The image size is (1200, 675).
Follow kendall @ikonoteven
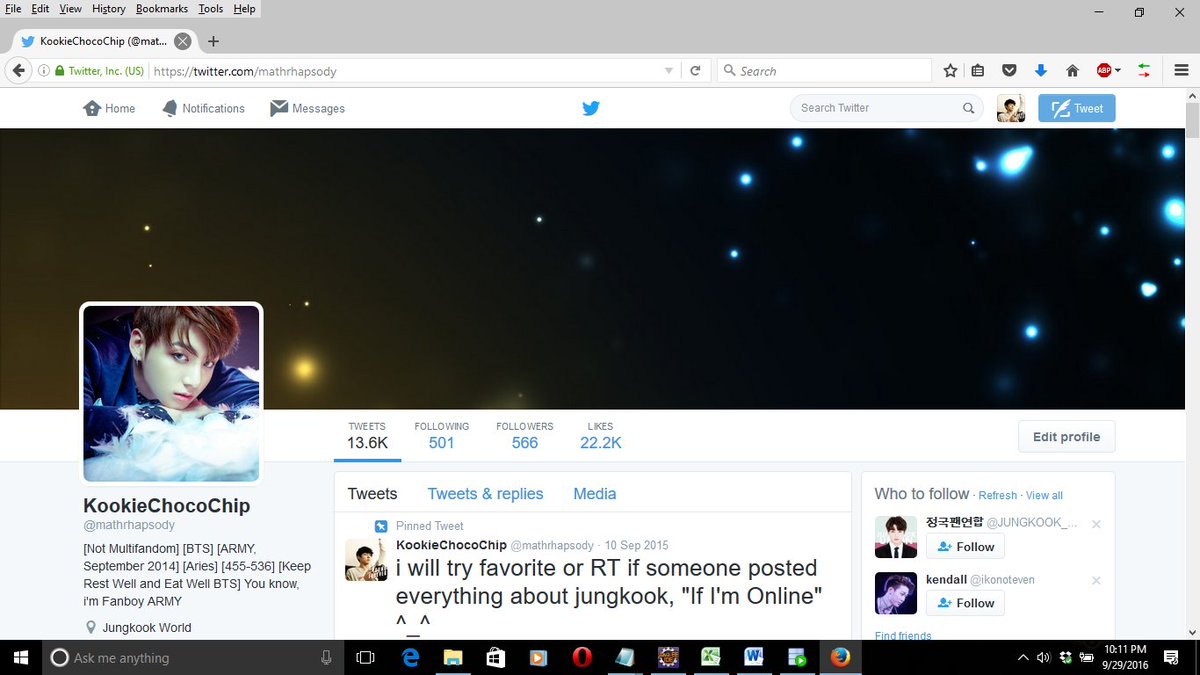pos(965,603)
